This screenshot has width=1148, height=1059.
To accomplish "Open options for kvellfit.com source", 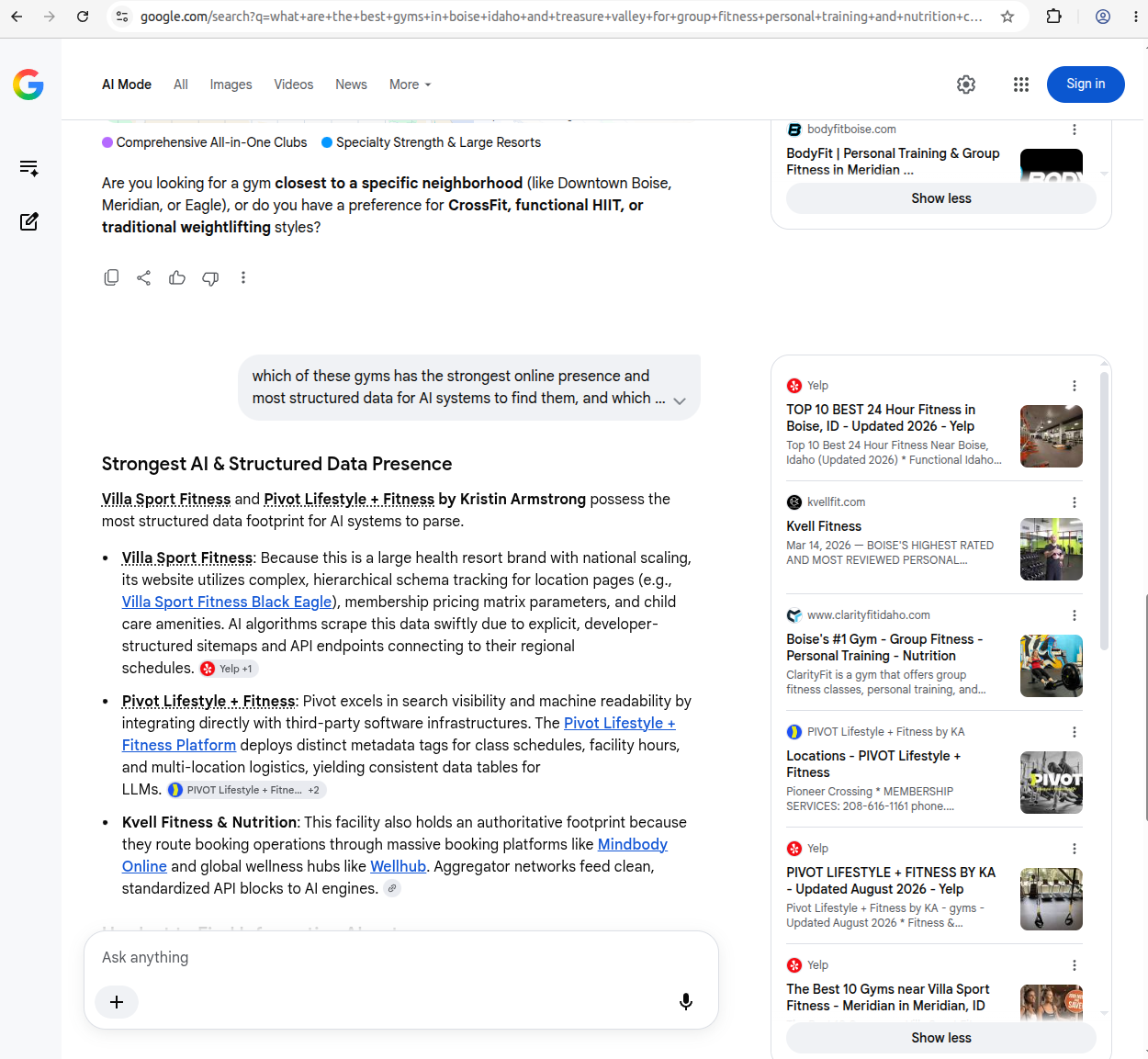I will point(1075,502).
